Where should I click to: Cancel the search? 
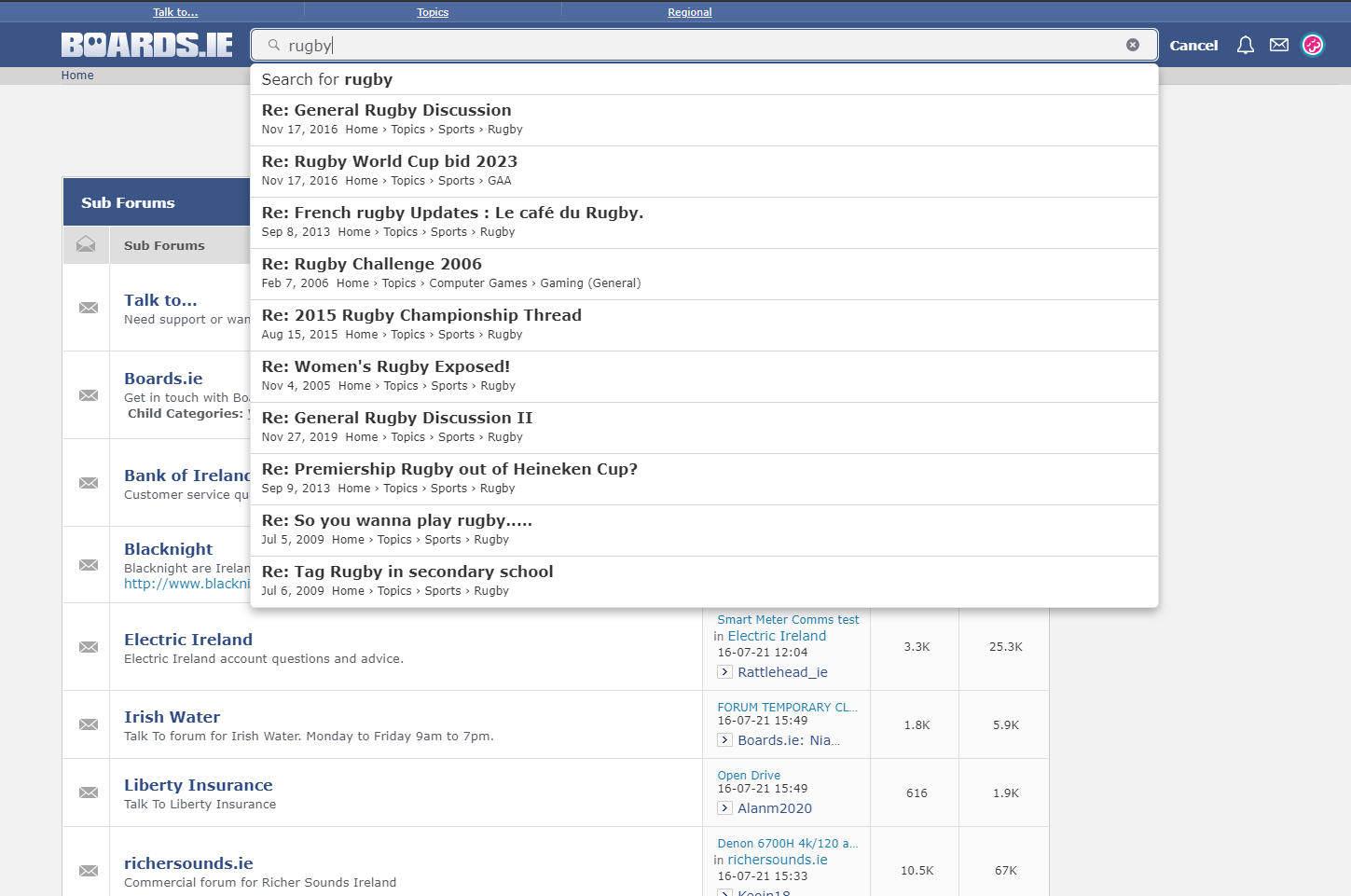pos(1193,46)
